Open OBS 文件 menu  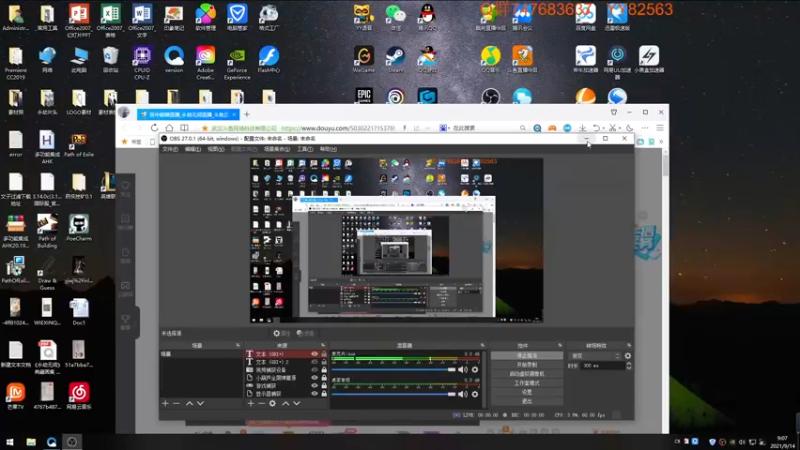click(x=170, y=149)
